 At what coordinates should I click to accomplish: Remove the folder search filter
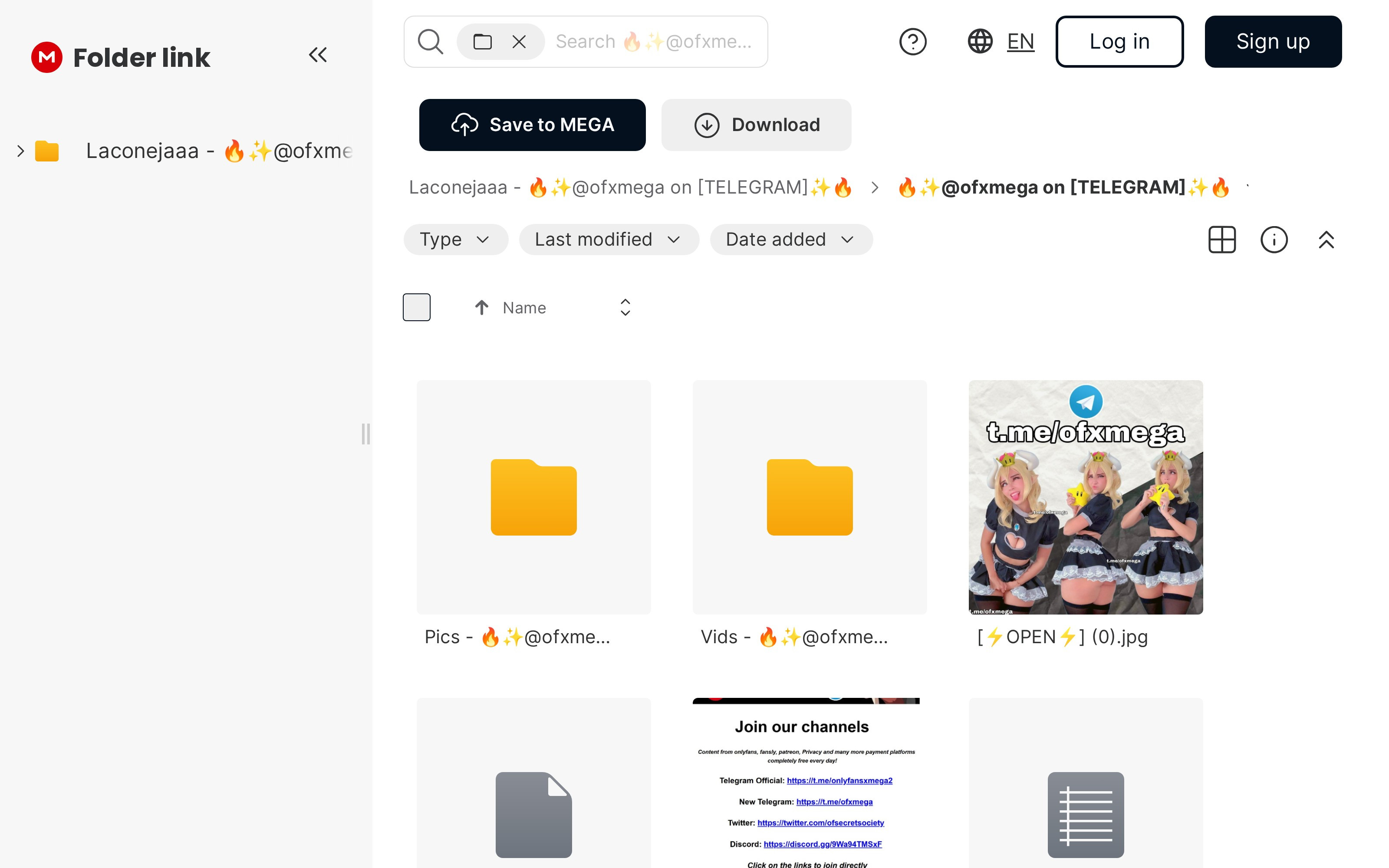coord(519,42)
